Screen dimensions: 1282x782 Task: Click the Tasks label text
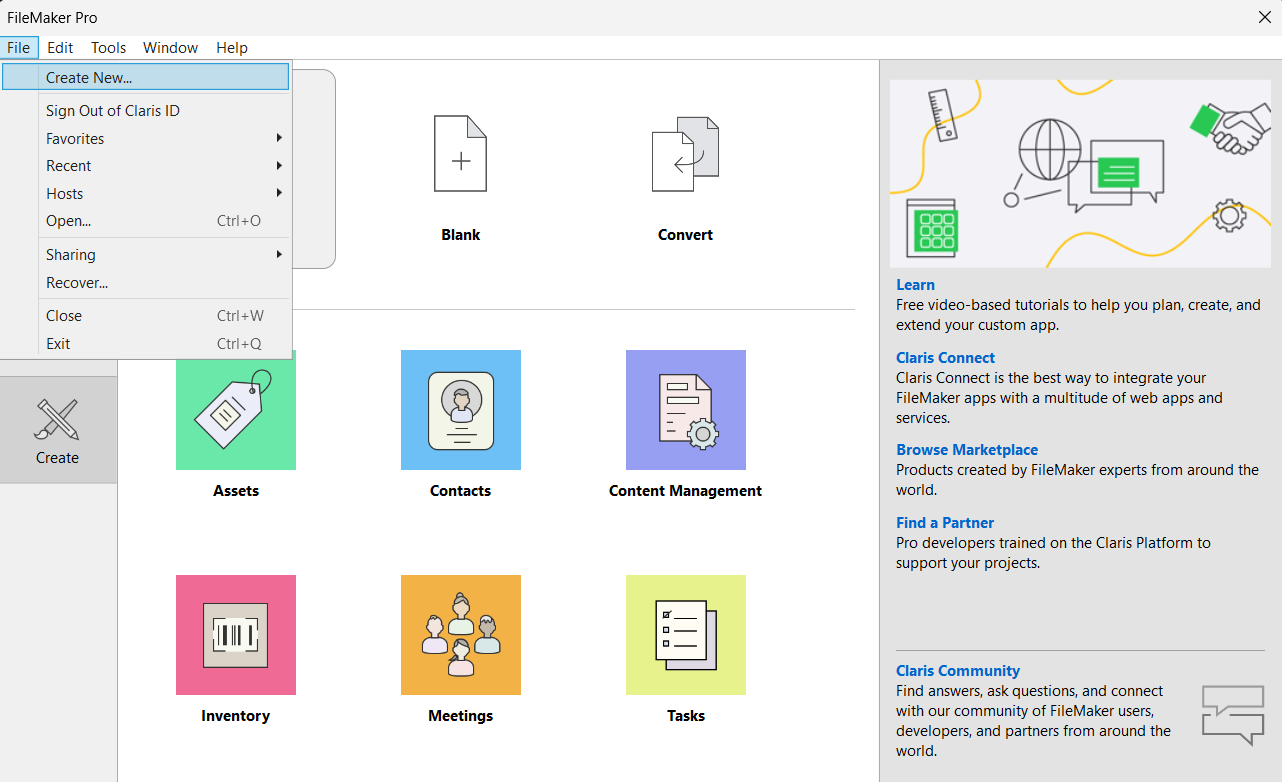[686, 716]
